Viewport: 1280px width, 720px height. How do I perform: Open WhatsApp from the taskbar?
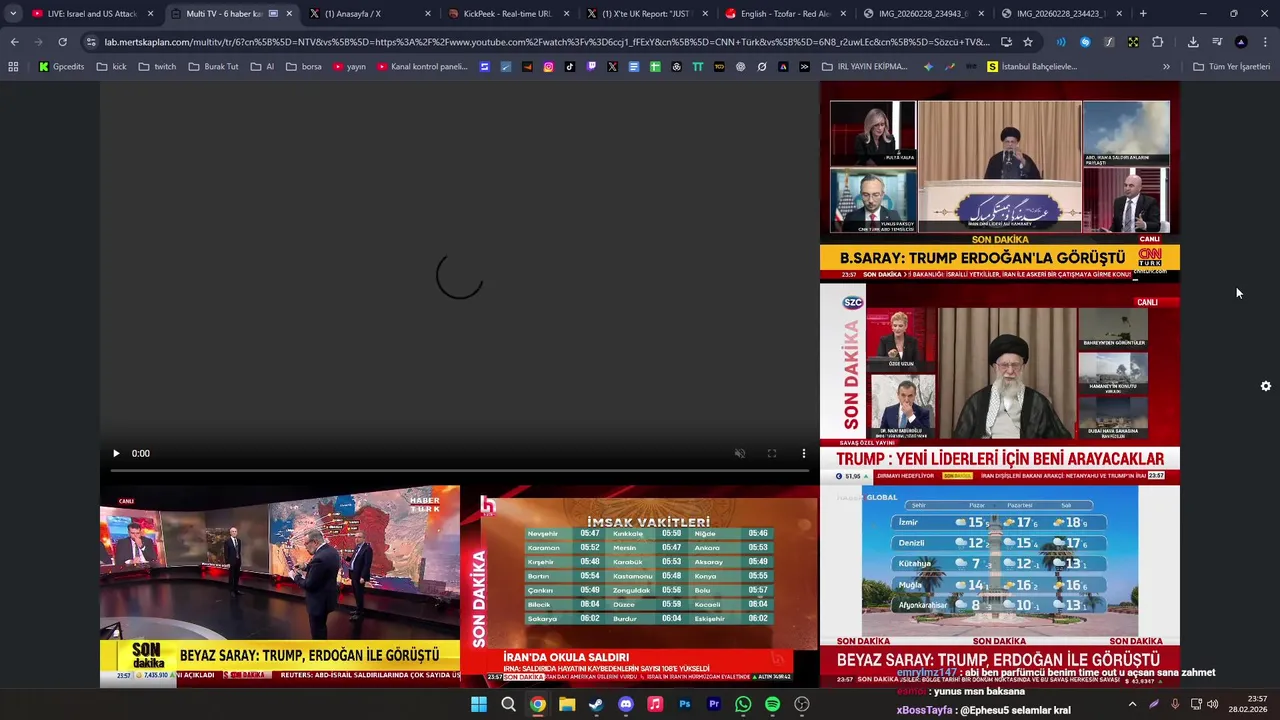743,705
